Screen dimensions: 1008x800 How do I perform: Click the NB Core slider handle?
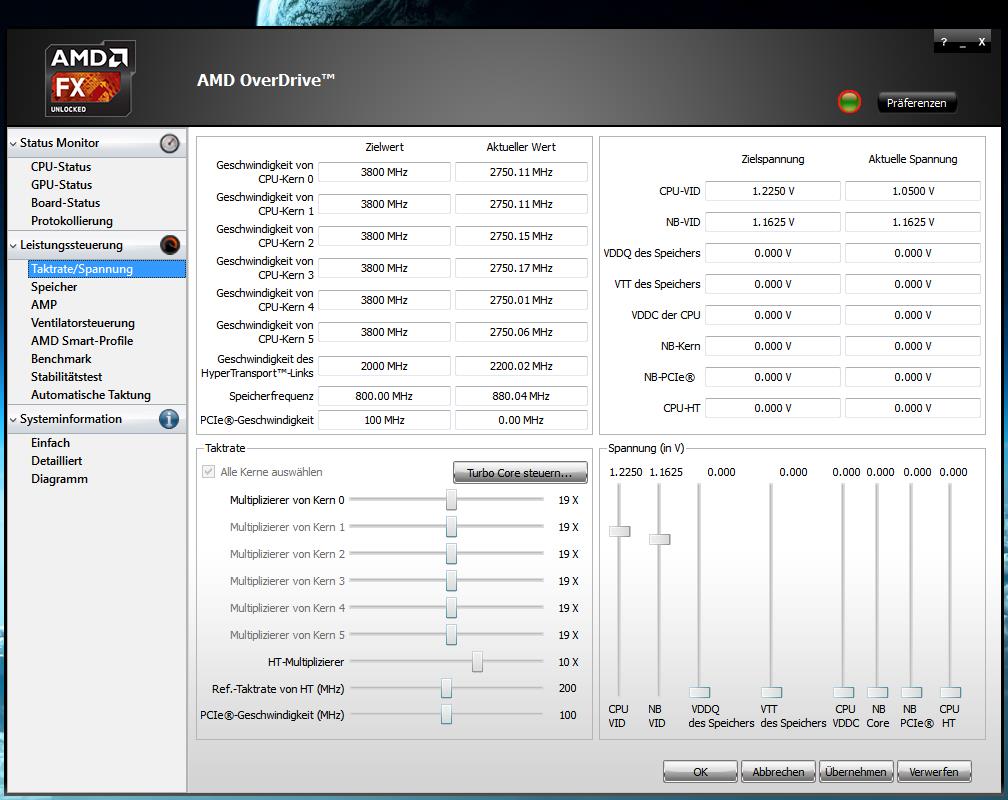[x=878, y=693]
